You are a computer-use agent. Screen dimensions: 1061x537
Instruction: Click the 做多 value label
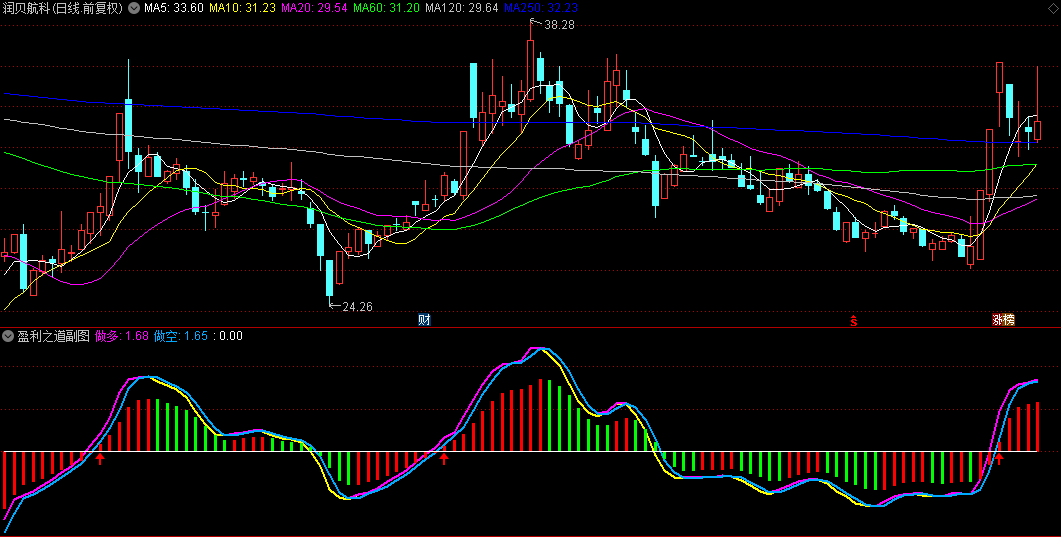coord(121,336)
